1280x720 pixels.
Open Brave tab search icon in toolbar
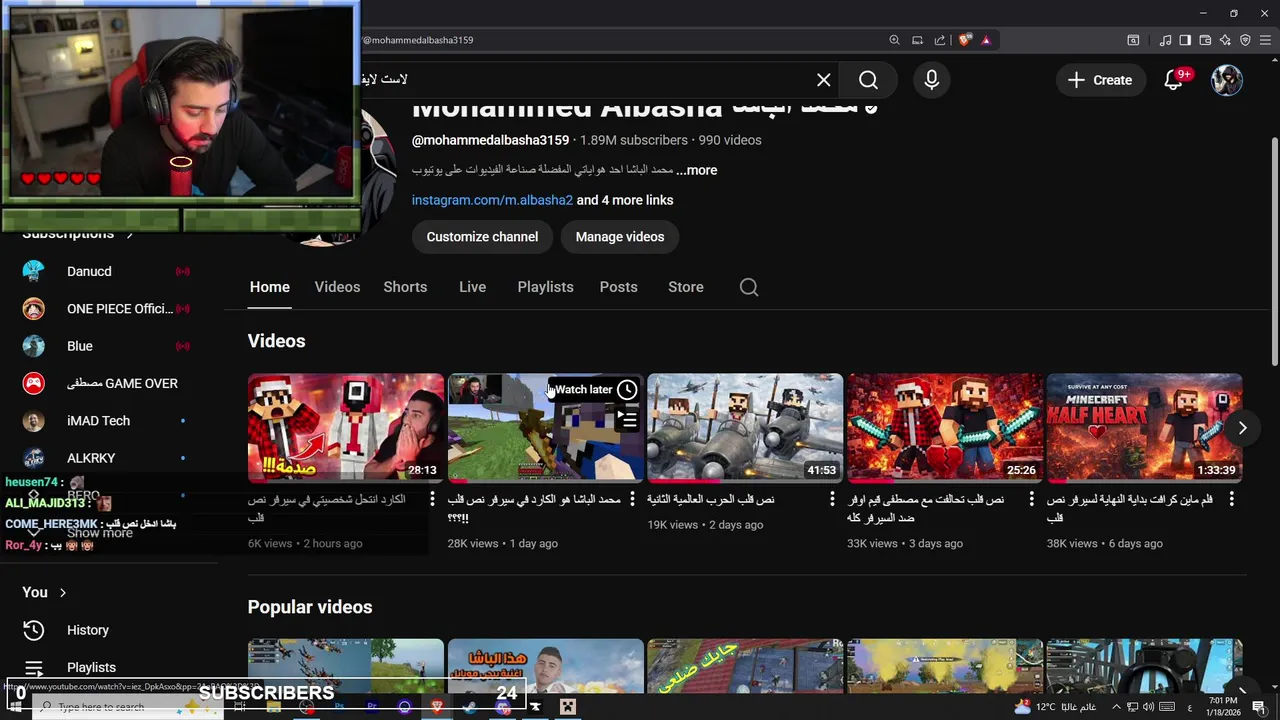[1133, 40]
